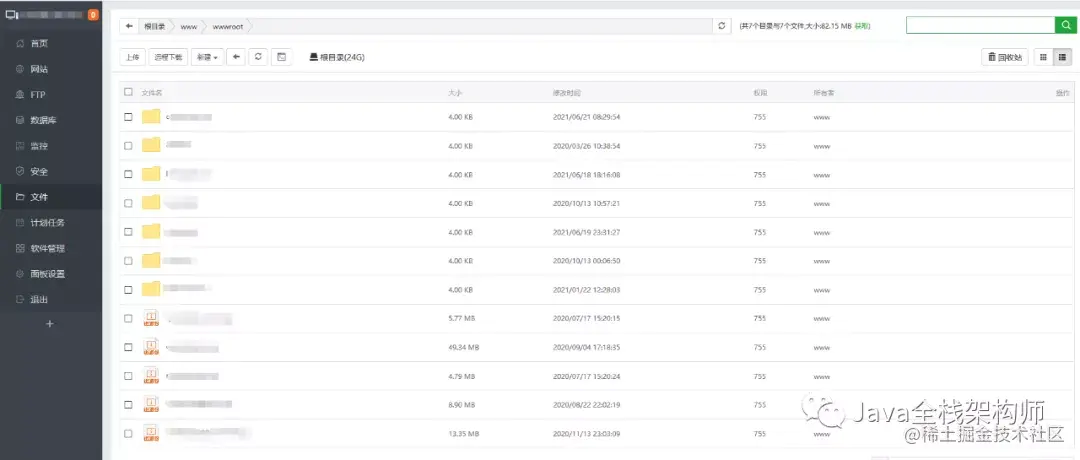This screenshot has width=1080, height=460.
Task: Click the 文件名 column header
Action: (152, 92)
